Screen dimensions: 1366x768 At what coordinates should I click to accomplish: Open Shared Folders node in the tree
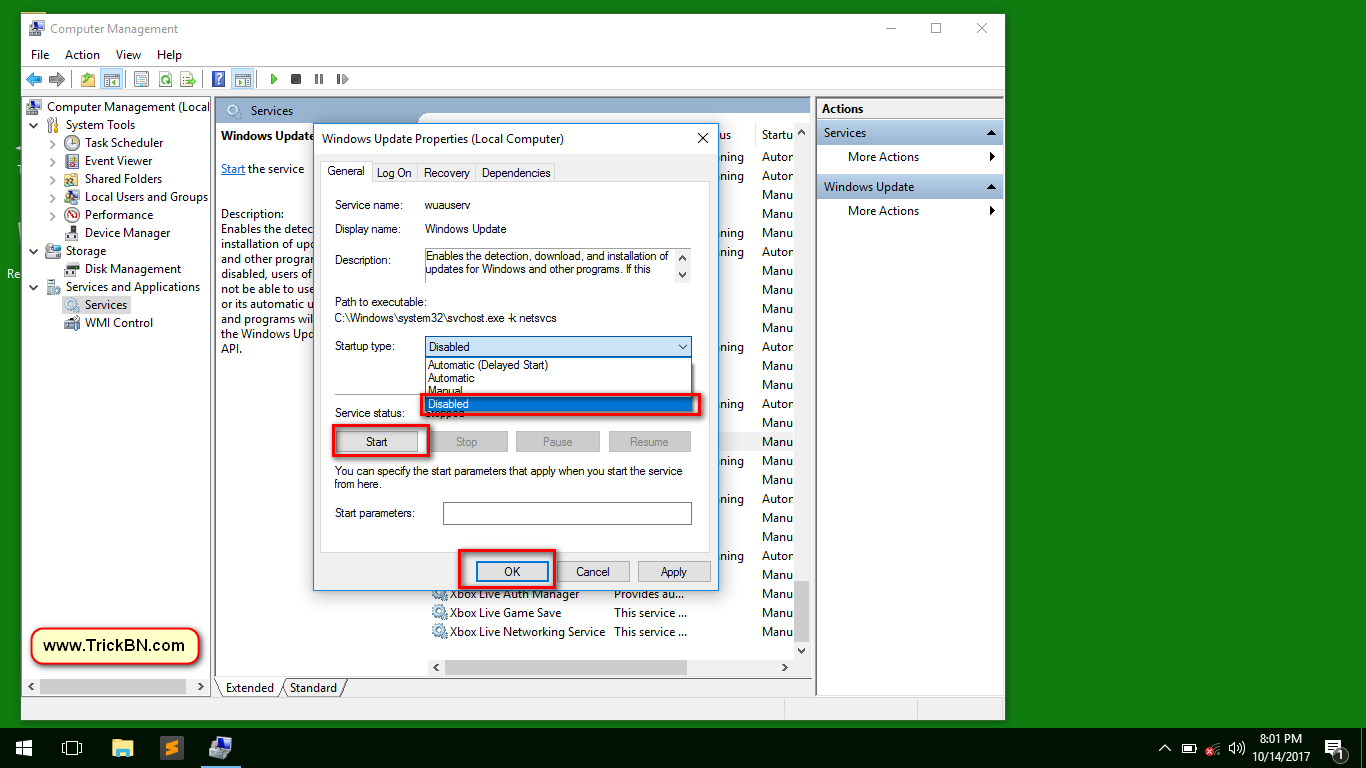(x=123, y=179)
